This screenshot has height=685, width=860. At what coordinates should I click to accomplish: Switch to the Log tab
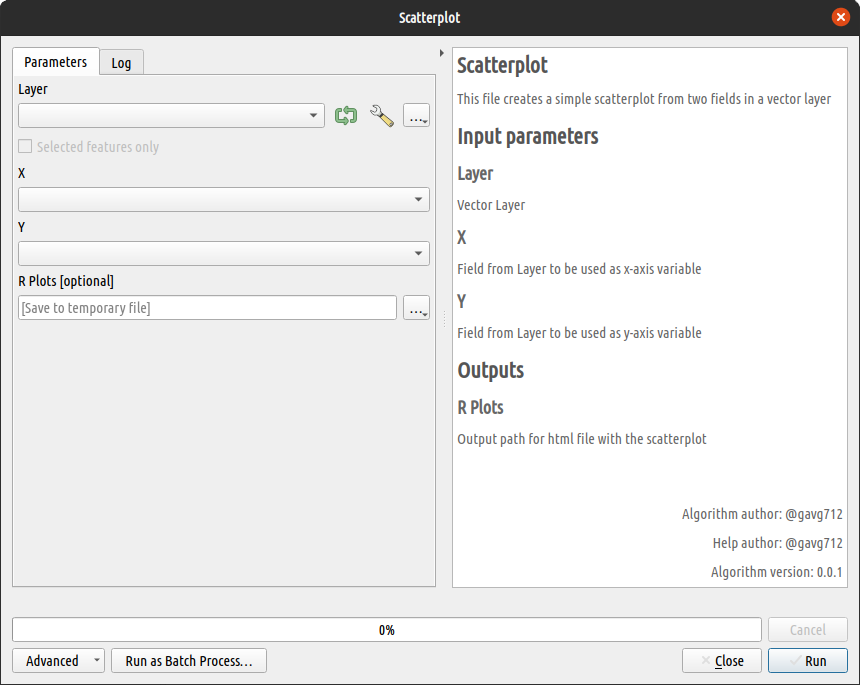coord(121,63)
